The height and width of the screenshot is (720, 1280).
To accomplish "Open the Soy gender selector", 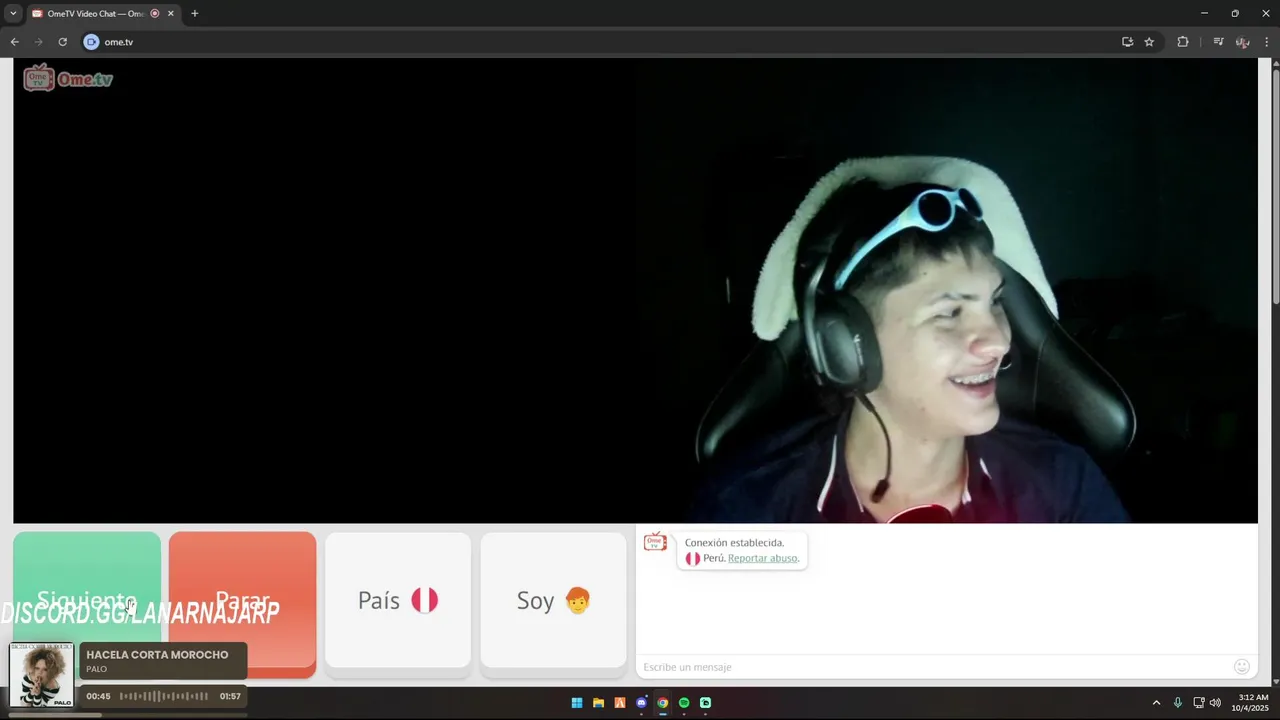I will 554,600.
